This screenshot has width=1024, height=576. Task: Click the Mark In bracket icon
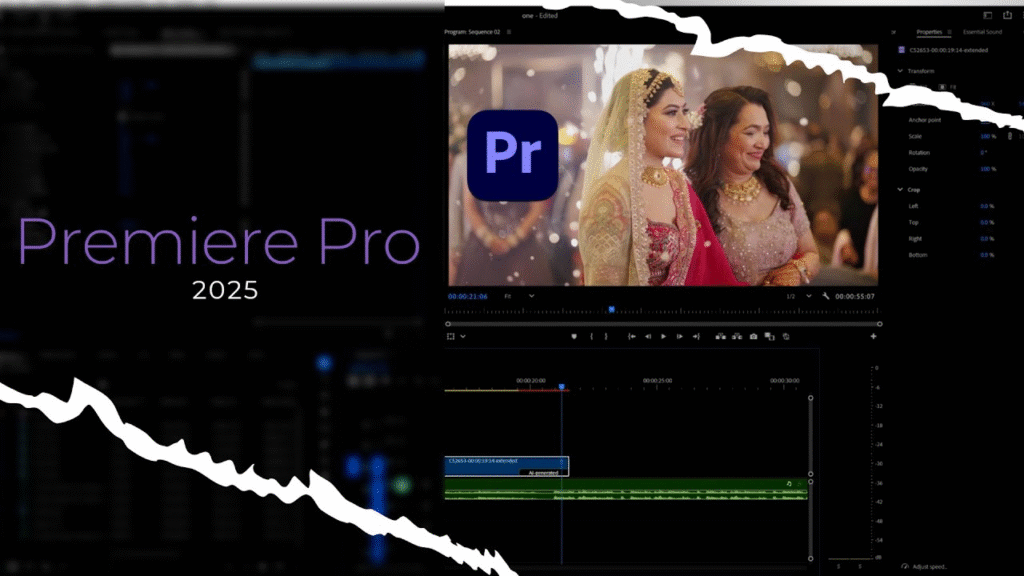point(592,337)
